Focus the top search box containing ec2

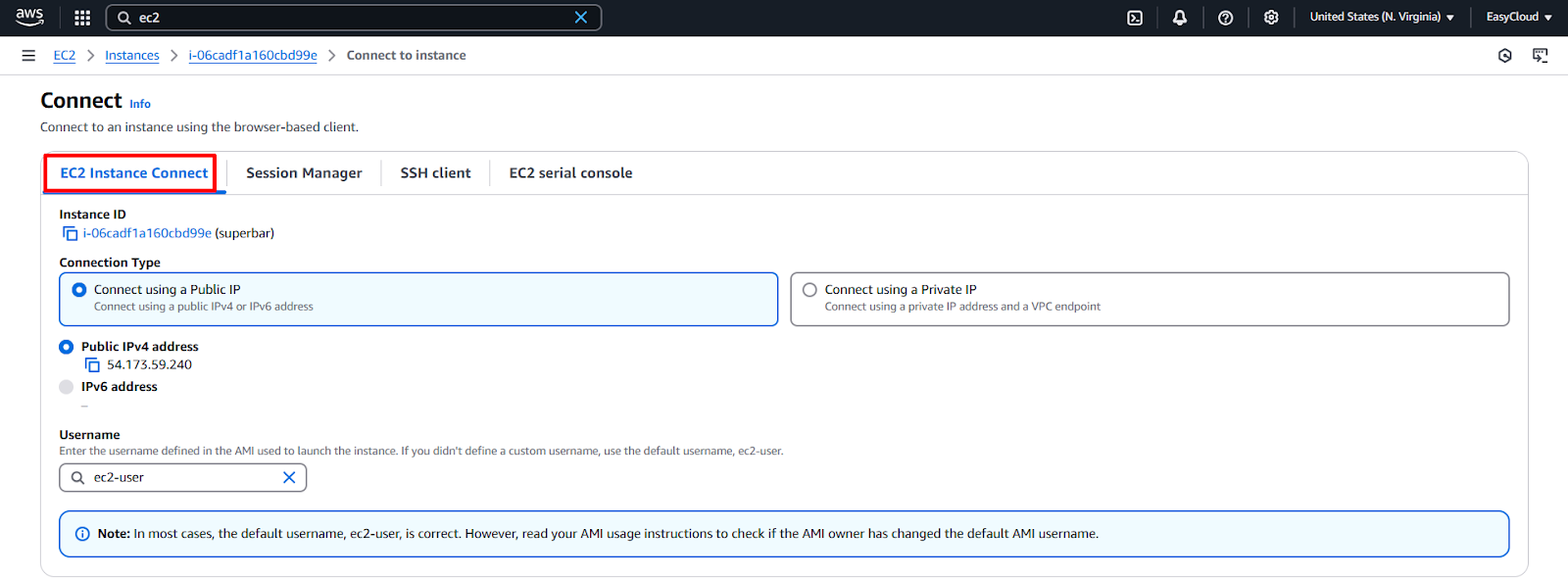click(353, 18)
